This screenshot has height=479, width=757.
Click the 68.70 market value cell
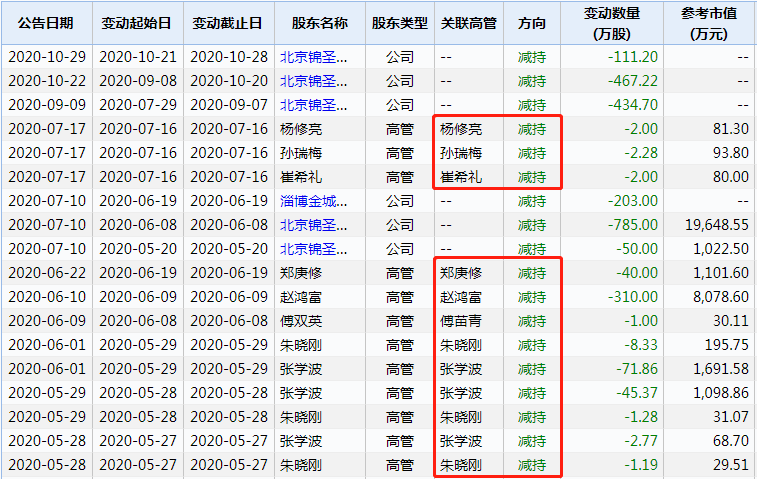pos(731,441)
